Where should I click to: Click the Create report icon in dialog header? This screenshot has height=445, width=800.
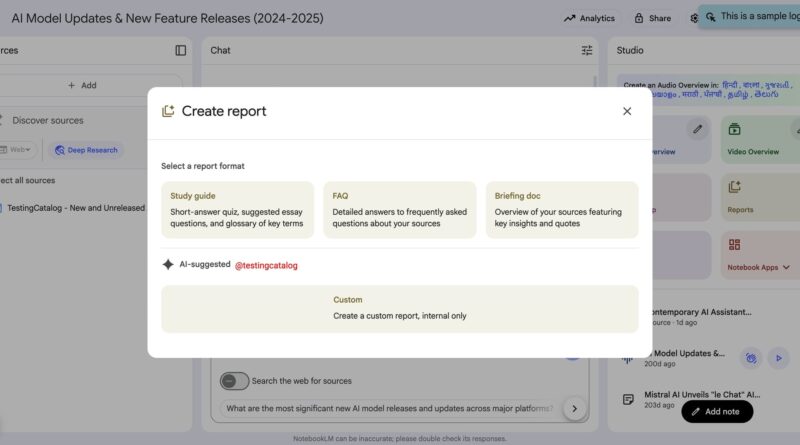coord(168,111)
